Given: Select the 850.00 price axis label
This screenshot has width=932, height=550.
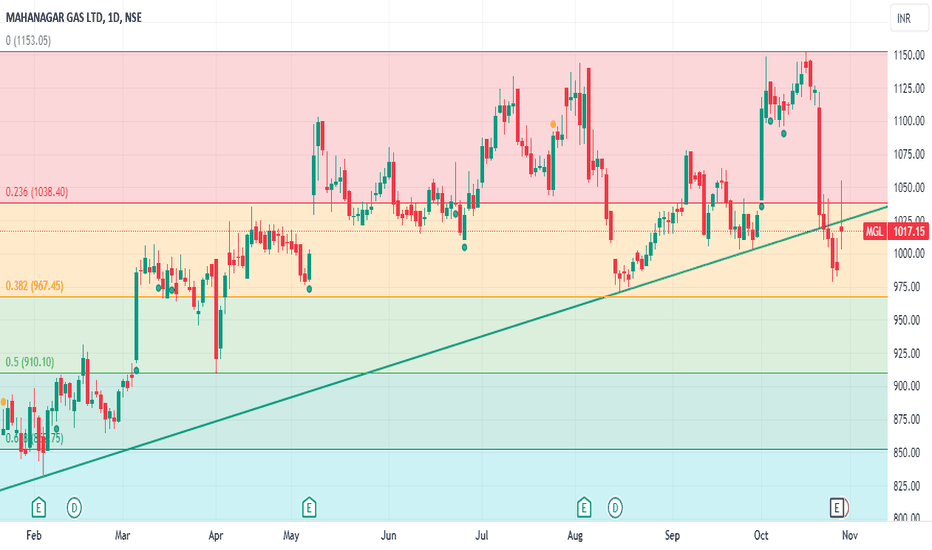Looking at the screenshot, I should 909,452.
